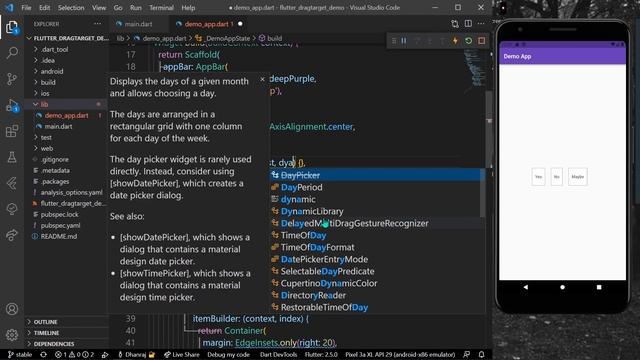Open Dart DevTools from status bar
640x360 pixels.
278,354
